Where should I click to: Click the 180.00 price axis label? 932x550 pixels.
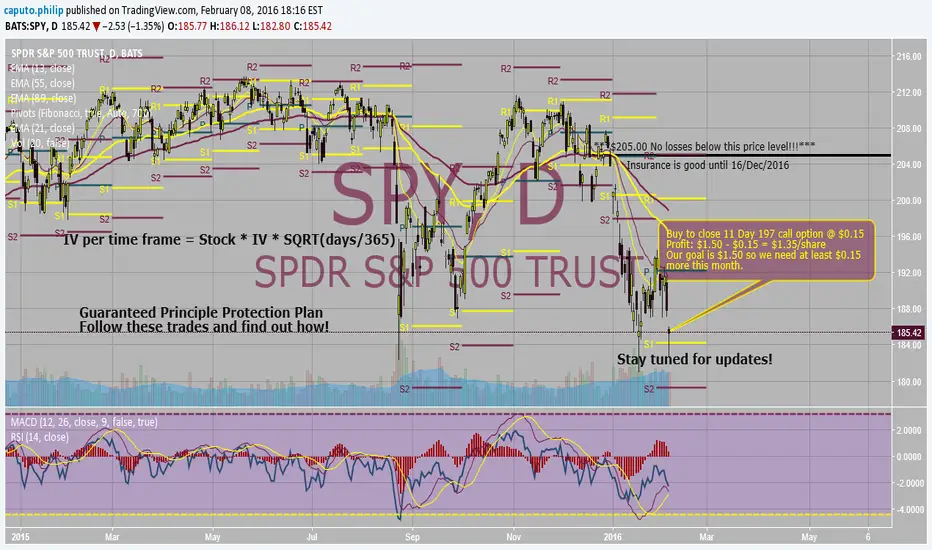(x=909, y=382)
